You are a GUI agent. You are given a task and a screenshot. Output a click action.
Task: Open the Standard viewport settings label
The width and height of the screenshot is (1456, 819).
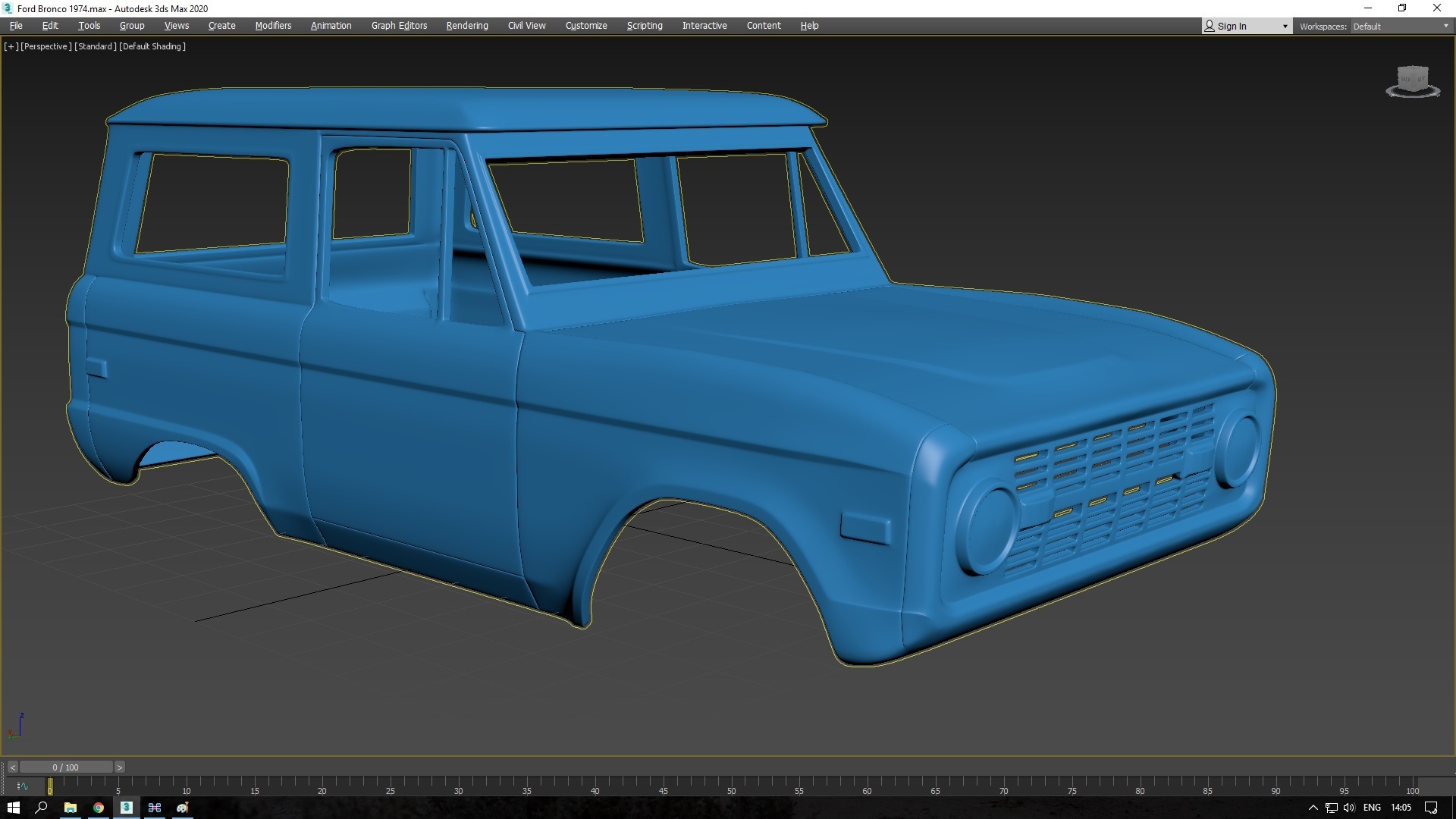(95, 46)
